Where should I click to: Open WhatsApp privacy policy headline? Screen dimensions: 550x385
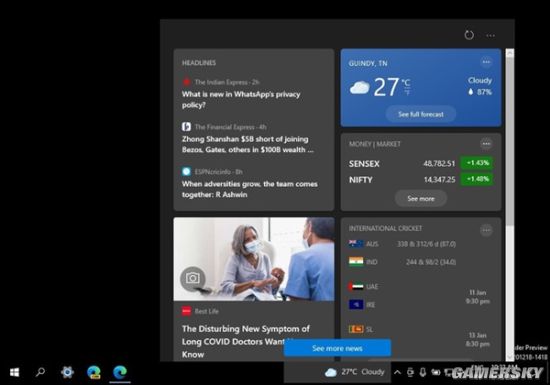(241, 100)
